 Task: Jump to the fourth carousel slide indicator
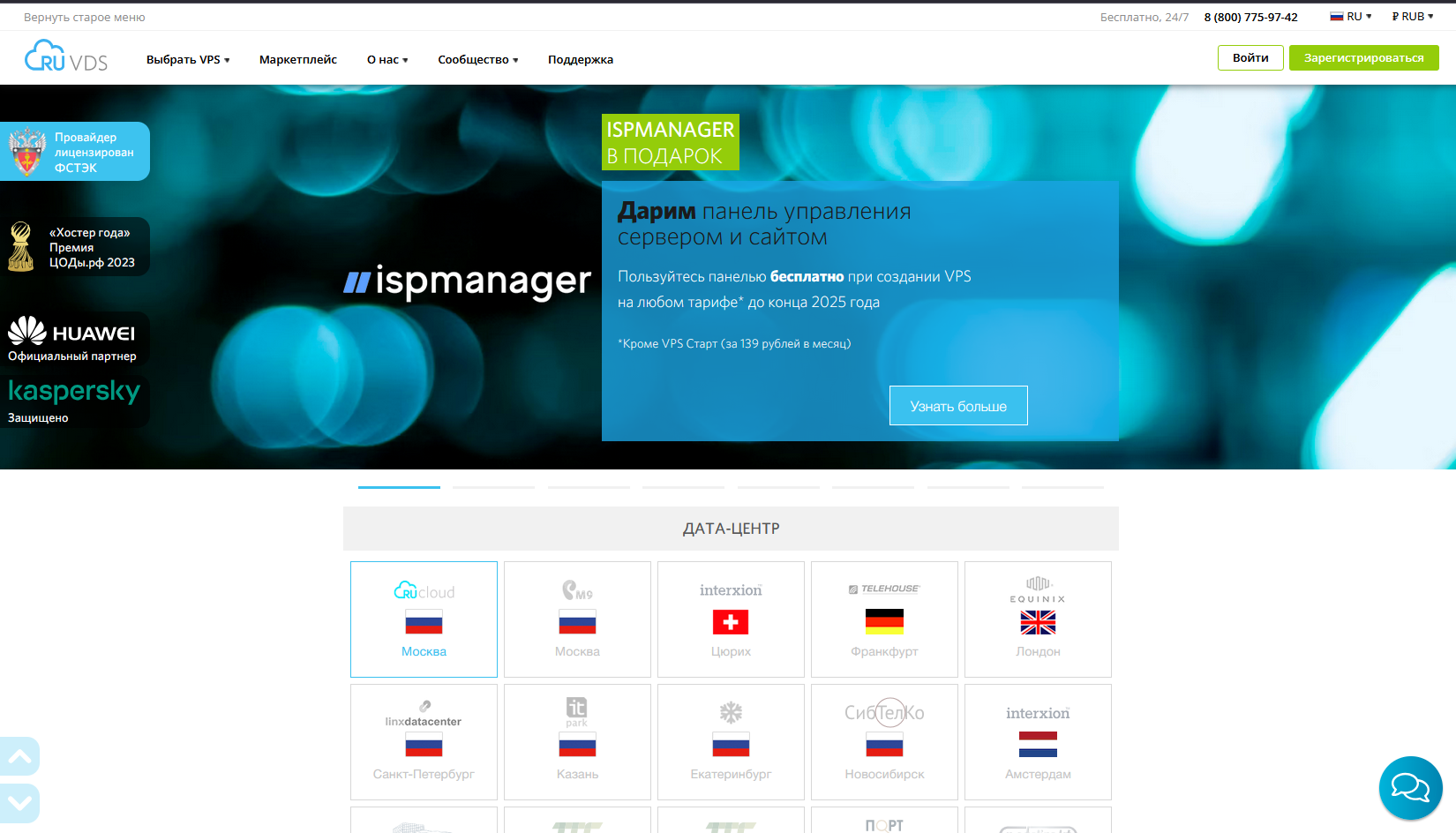pyautogui.click(x=683, y=487)
